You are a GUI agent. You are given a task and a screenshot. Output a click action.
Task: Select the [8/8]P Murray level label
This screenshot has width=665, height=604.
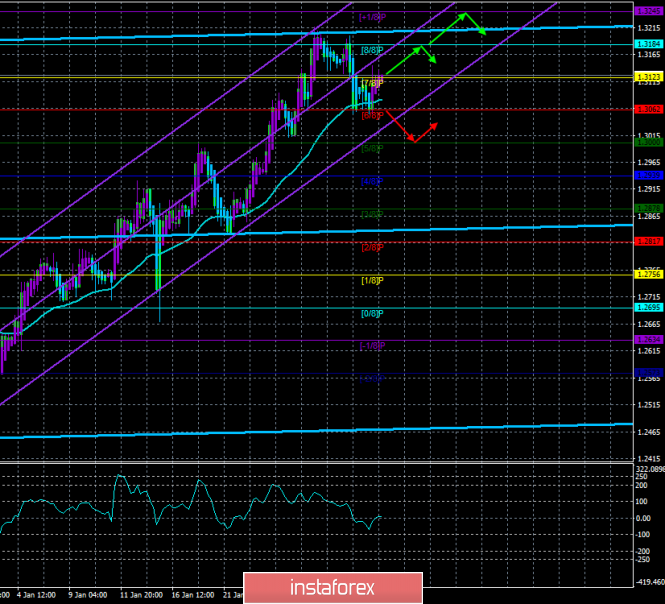pos(372,50)
